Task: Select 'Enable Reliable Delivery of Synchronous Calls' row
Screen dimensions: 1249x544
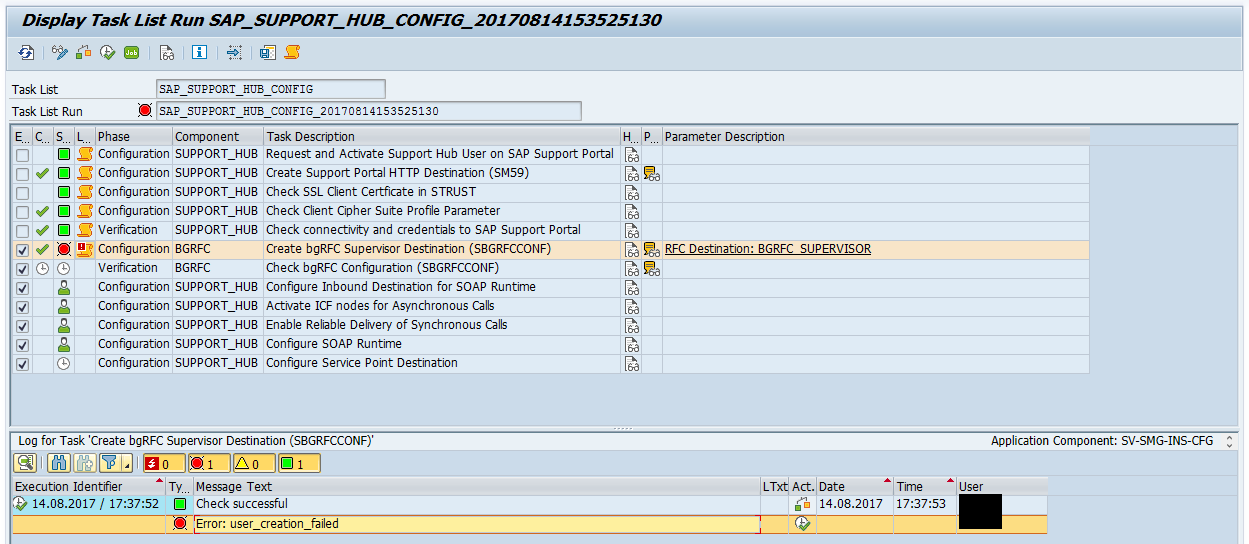Action: point(549,325)
